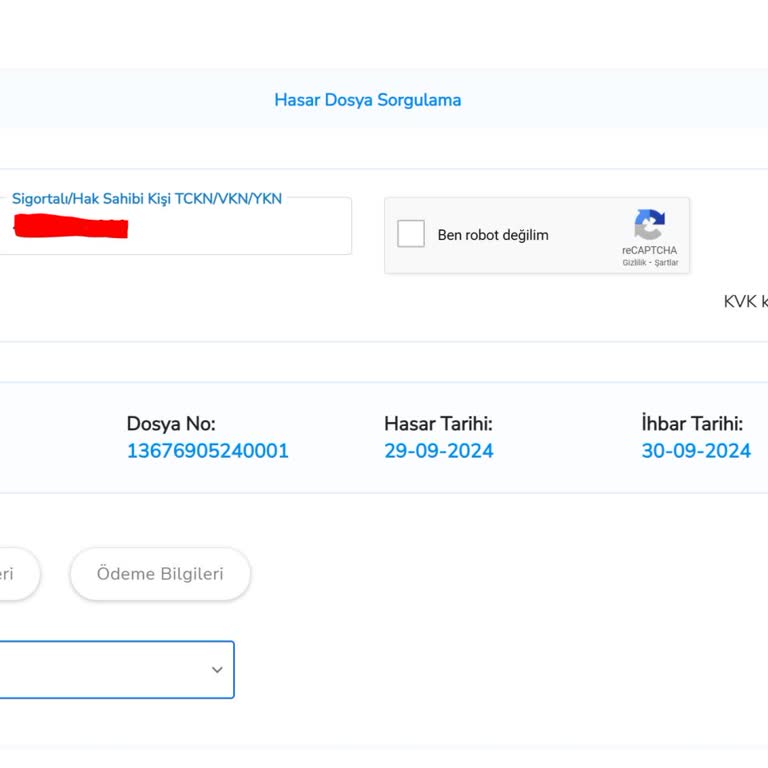Click the TCKN/VKN/YKN input field
Screen dimensions: 768x768
(175, 226)
